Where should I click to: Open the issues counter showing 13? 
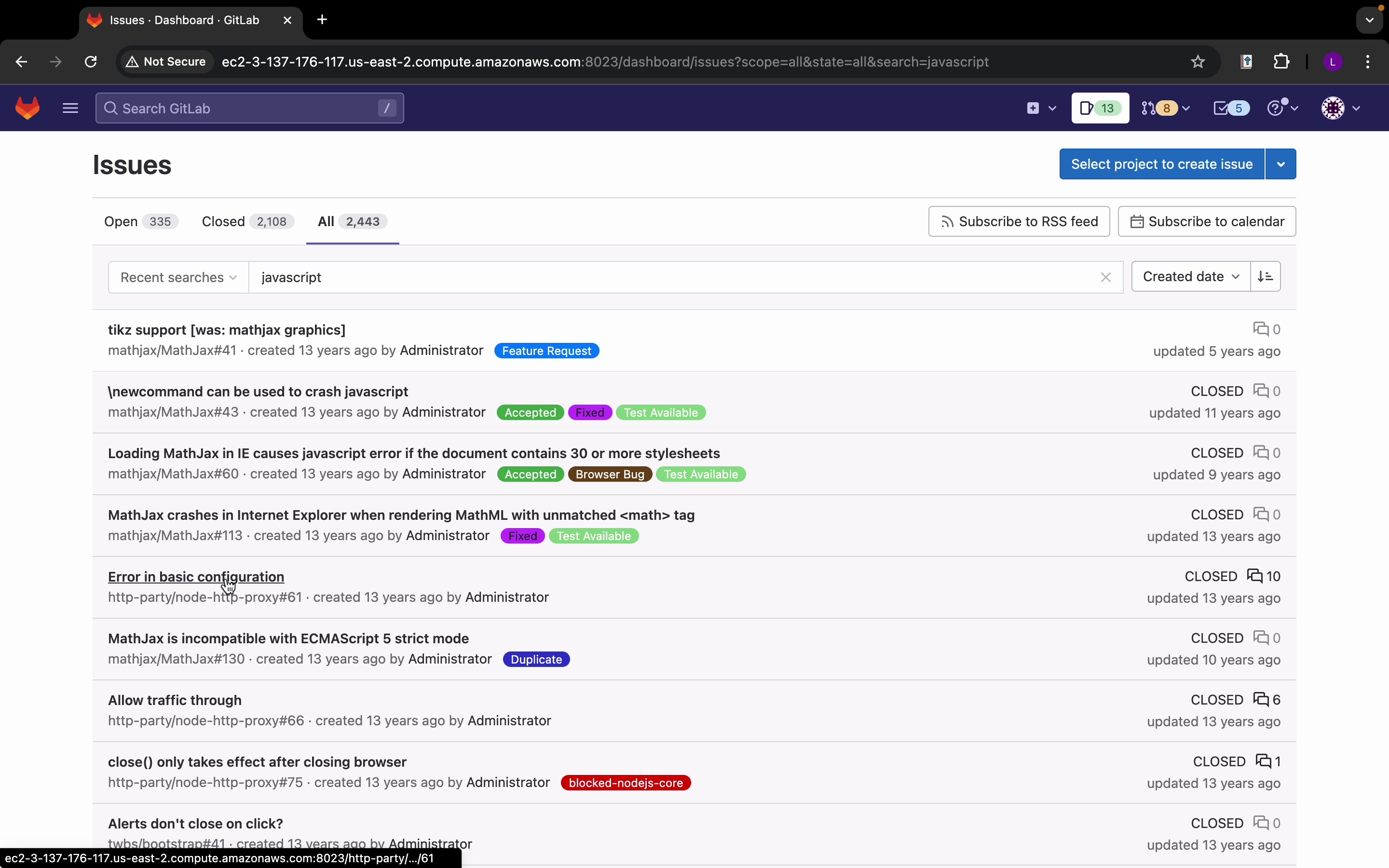(1100, 108)
